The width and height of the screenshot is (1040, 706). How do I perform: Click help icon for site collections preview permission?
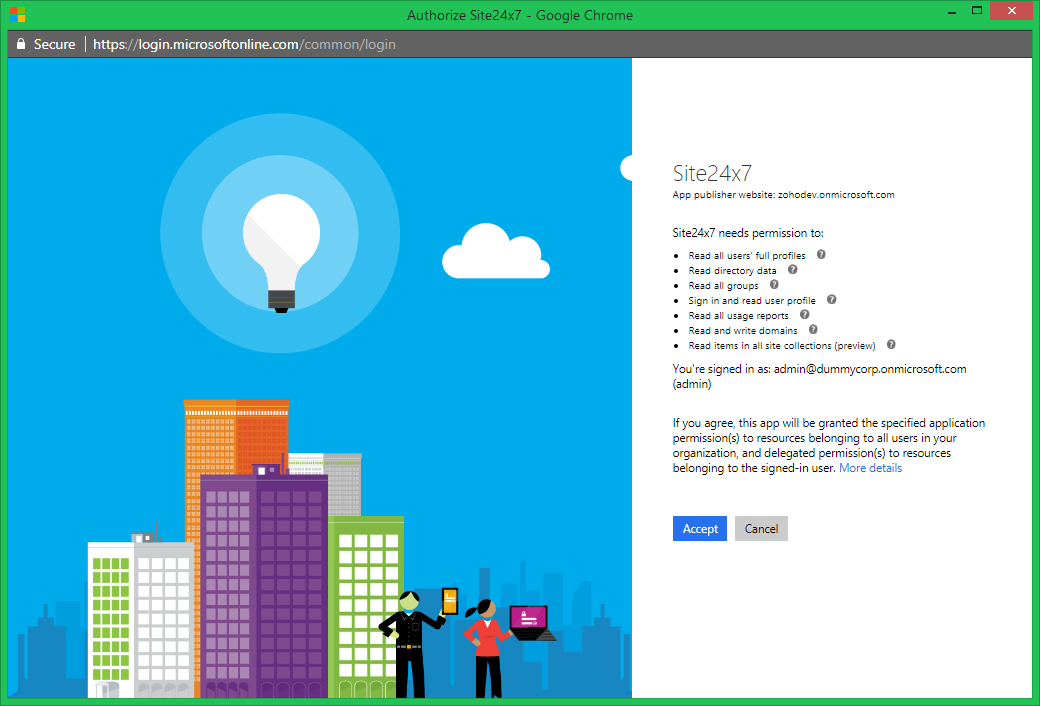(x=890, y=344)
